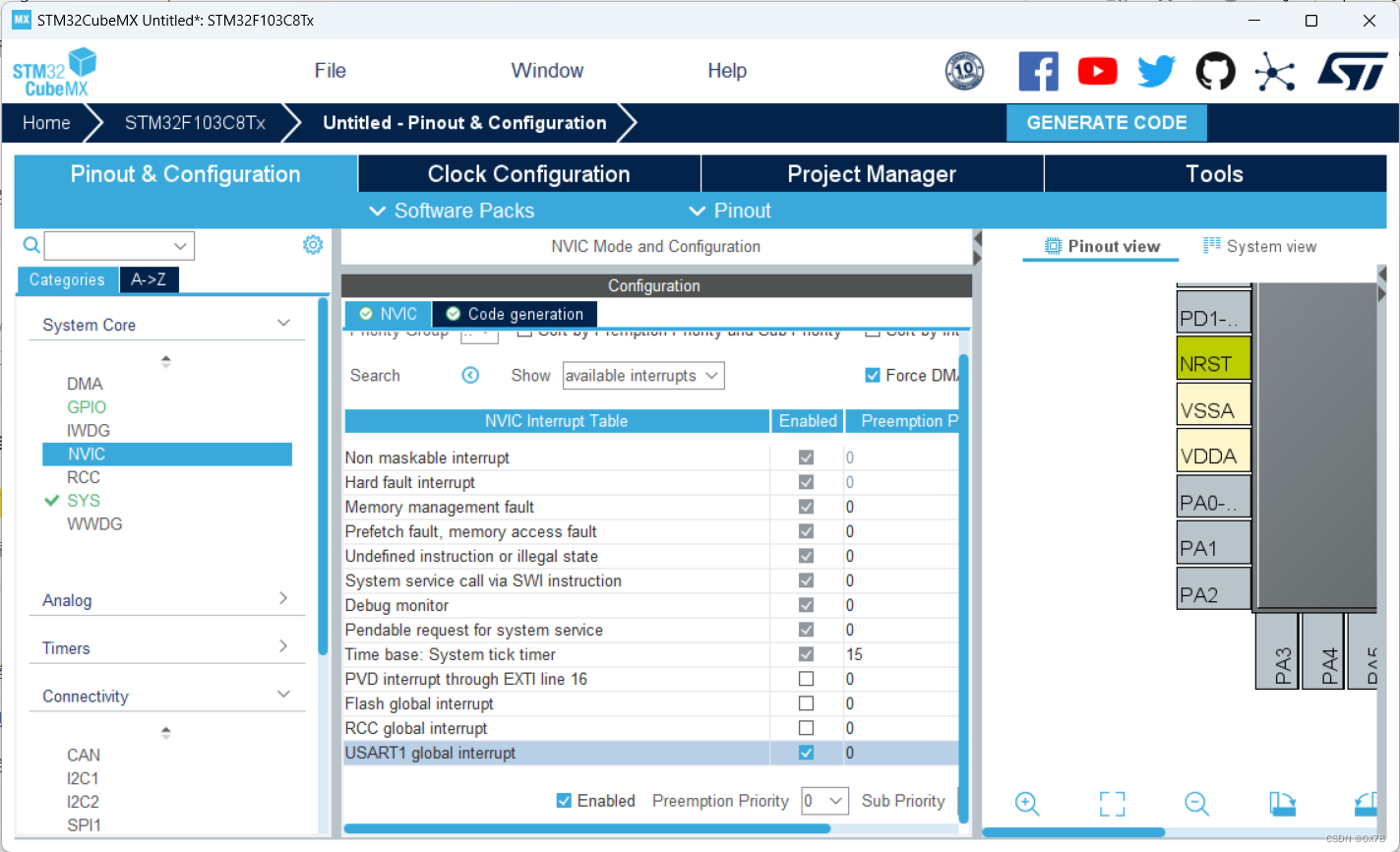
Task: Zoom in on the pinout view
Action: click(x=1027, y=803)
